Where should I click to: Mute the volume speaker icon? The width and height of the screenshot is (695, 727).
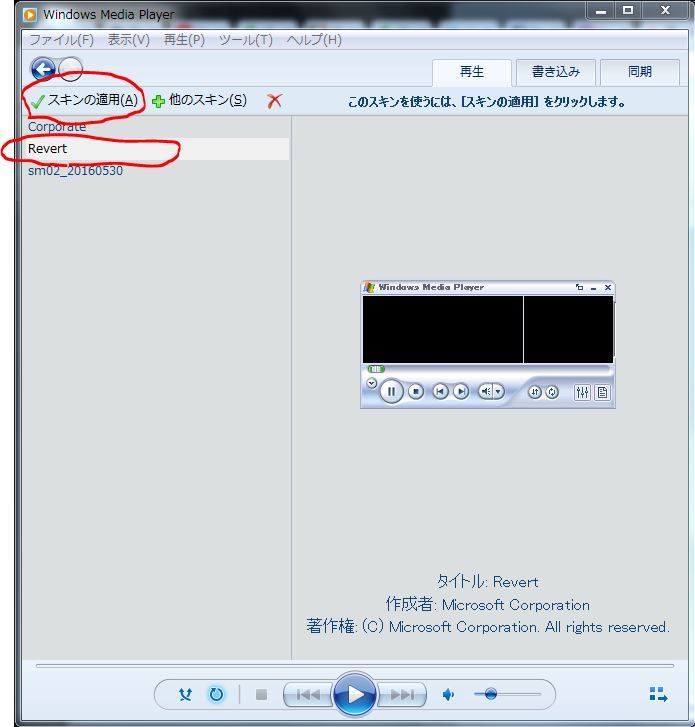(448, 694)
